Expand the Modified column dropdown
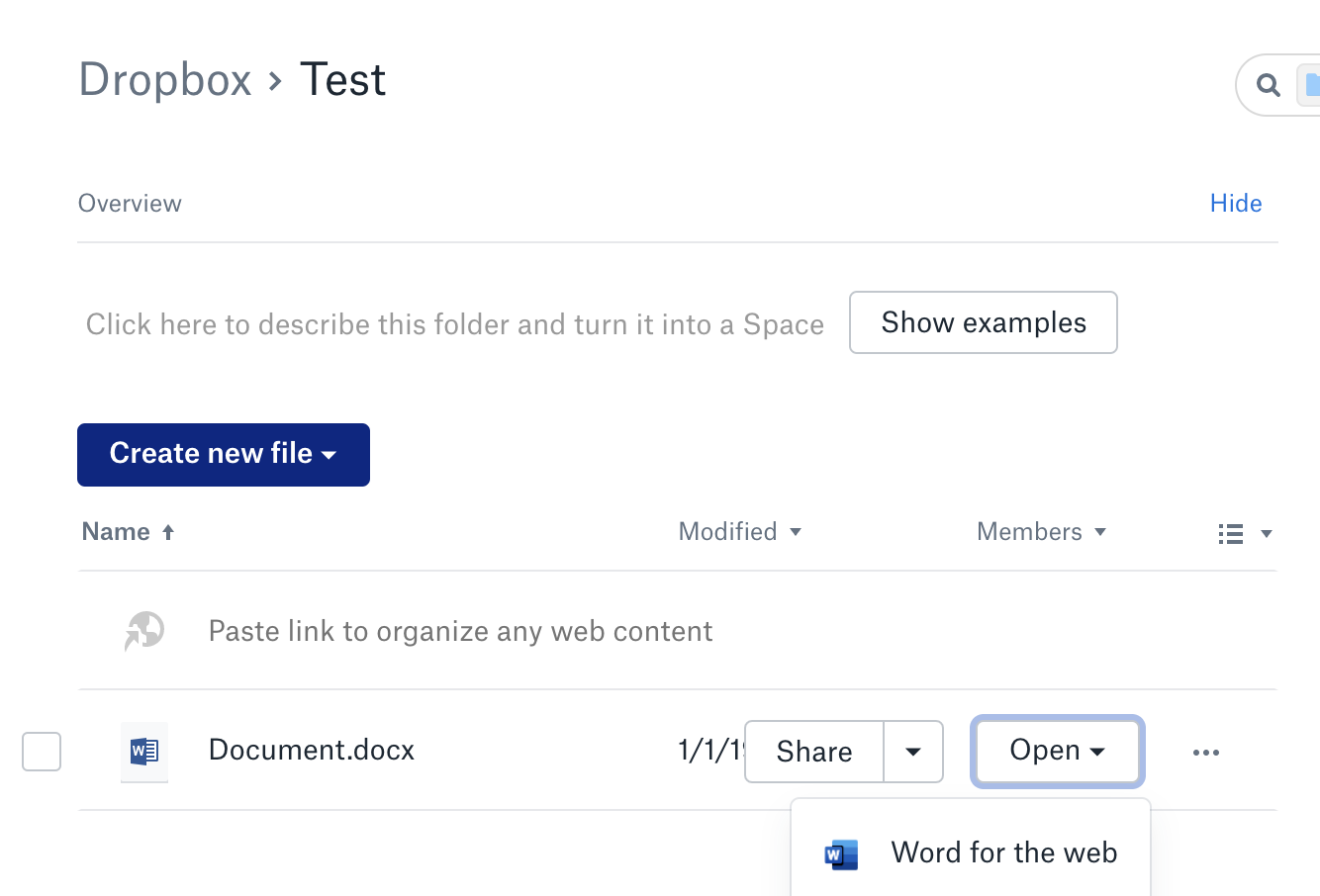 click(x=796, y=532)
